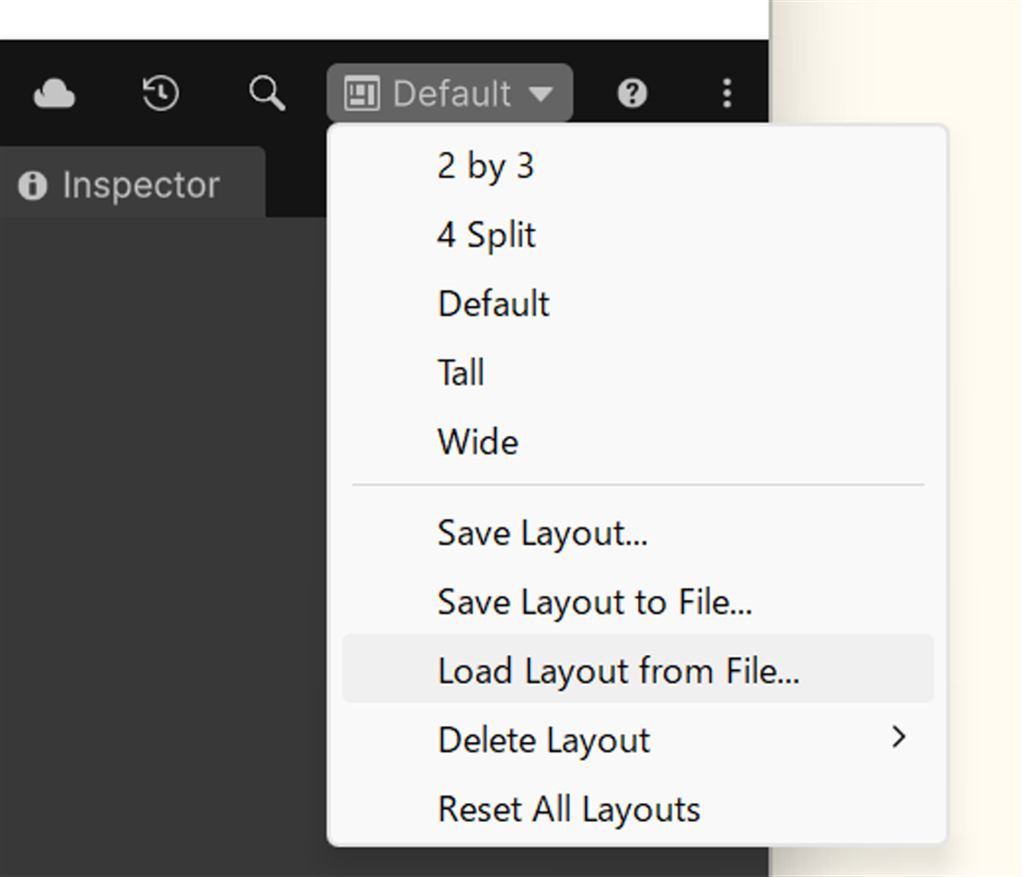Image resolution: width=1024 pixels, height=877 pixels.
Task: Select Load Layout from File...
Action: [619, 671]
